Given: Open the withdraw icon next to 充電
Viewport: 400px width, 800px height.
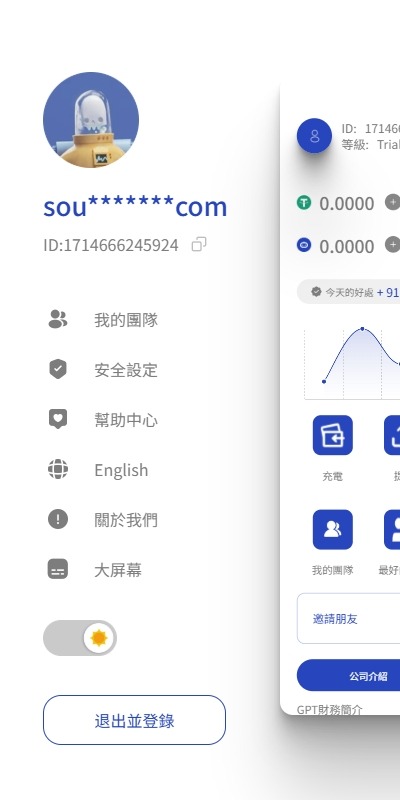Looking at the screenshot, I should [392, 435].
